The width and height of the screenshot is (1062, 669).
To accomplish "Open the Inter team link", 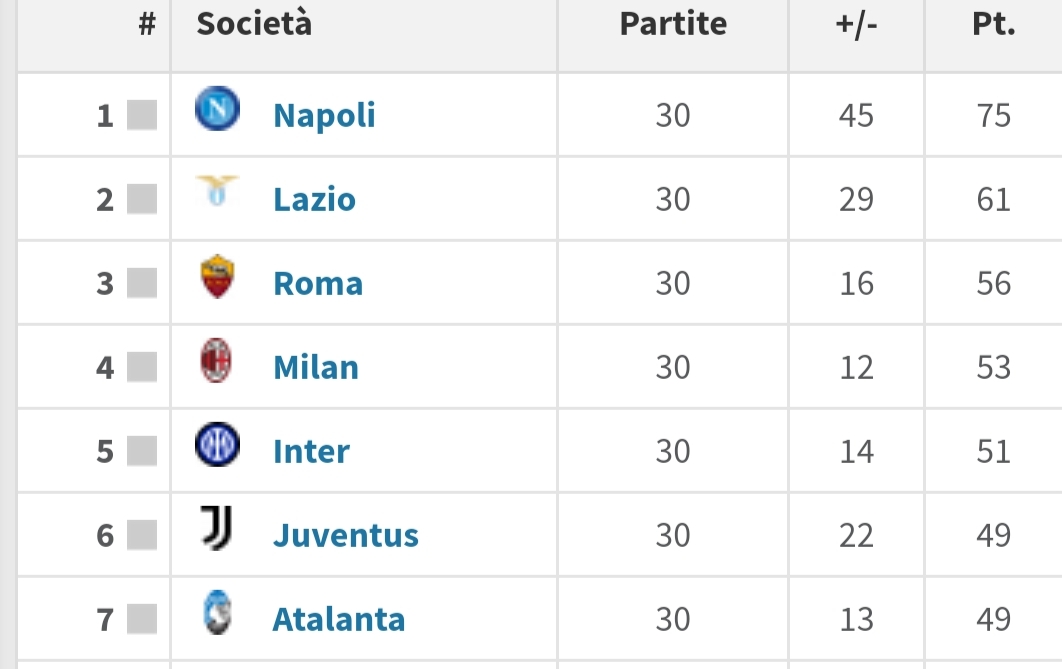I will pos(311,452).
